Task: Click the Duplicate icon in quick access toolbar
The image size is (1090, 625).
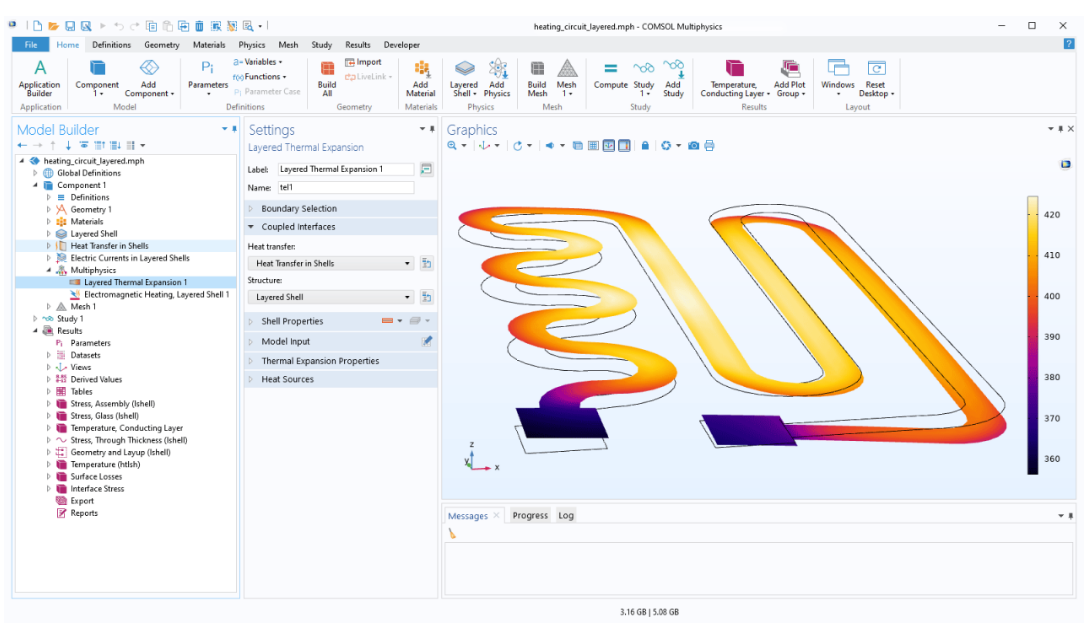Action: click(x=184, y=26)
